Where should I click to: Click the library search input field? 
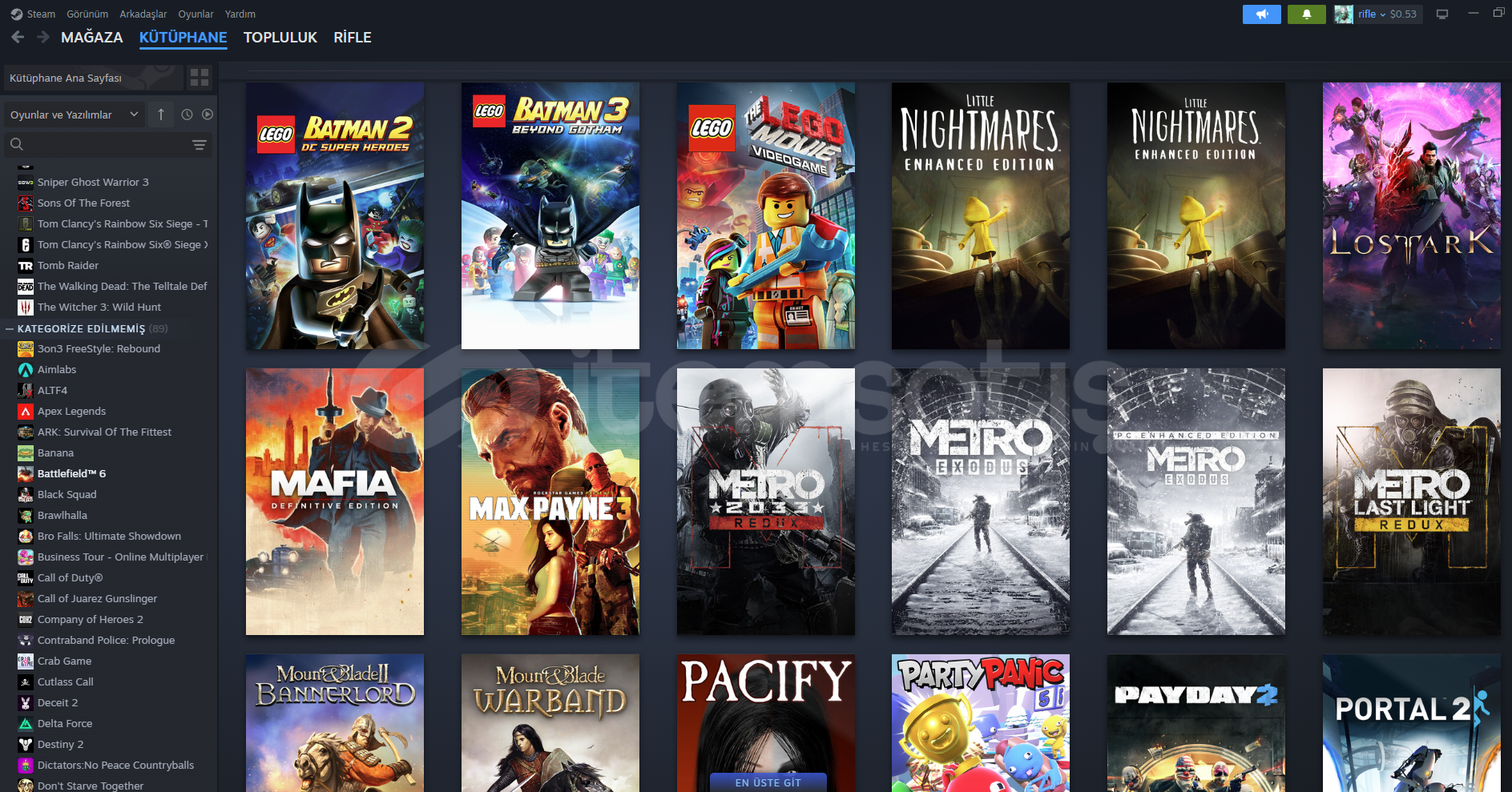(108, 144)
